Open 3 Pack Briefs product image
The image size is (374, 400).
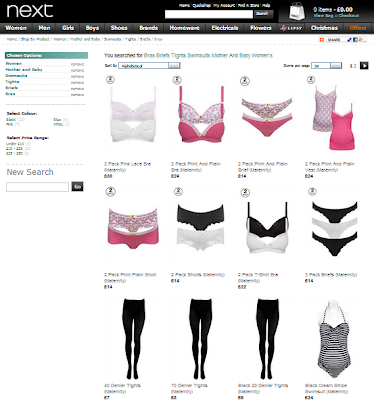[334, 228]
